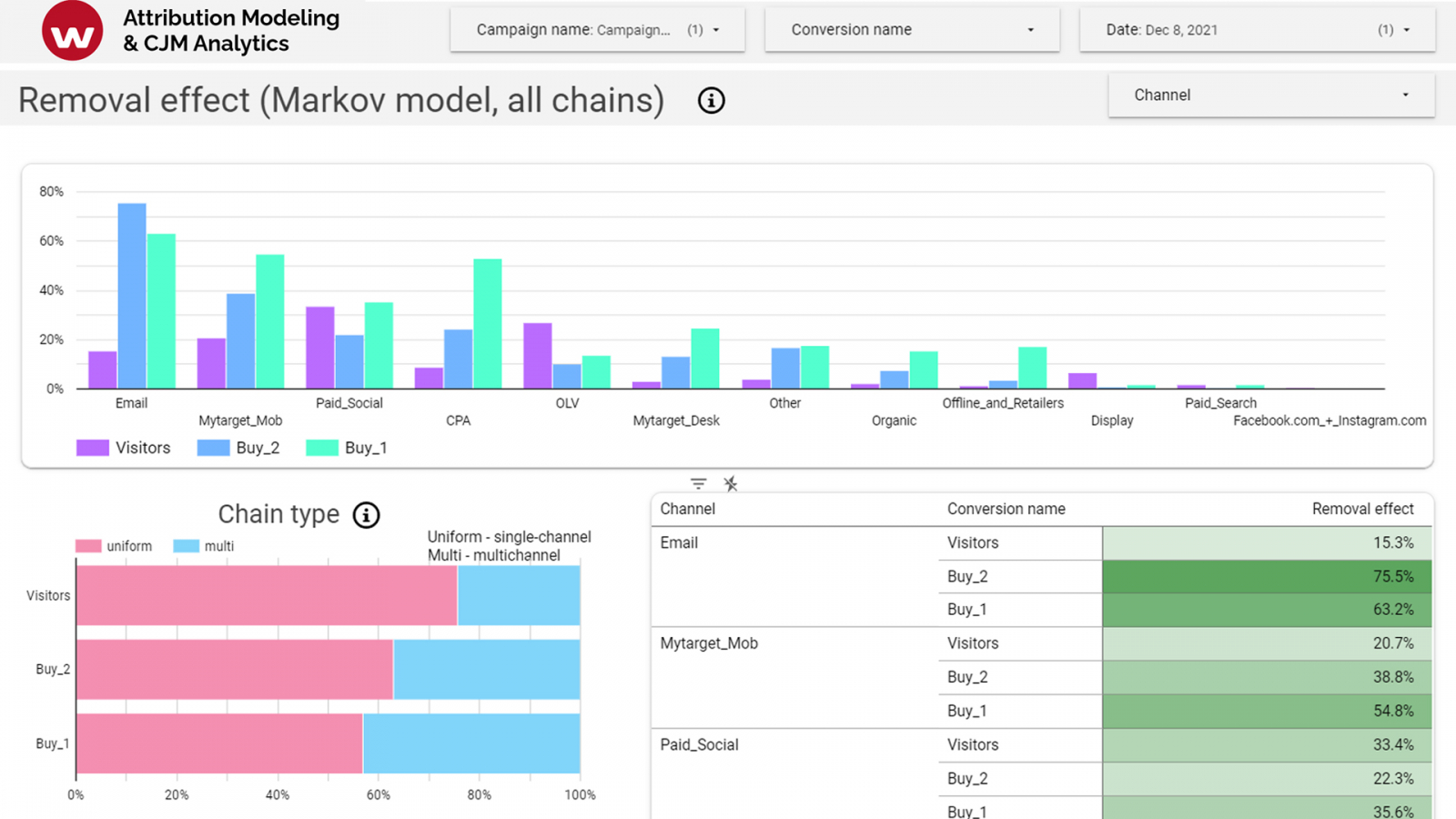Click the blue Buy_2 legend icon
Image resolution: width=1456 pixels, height=819 pixels.
(x=213, y=448)
